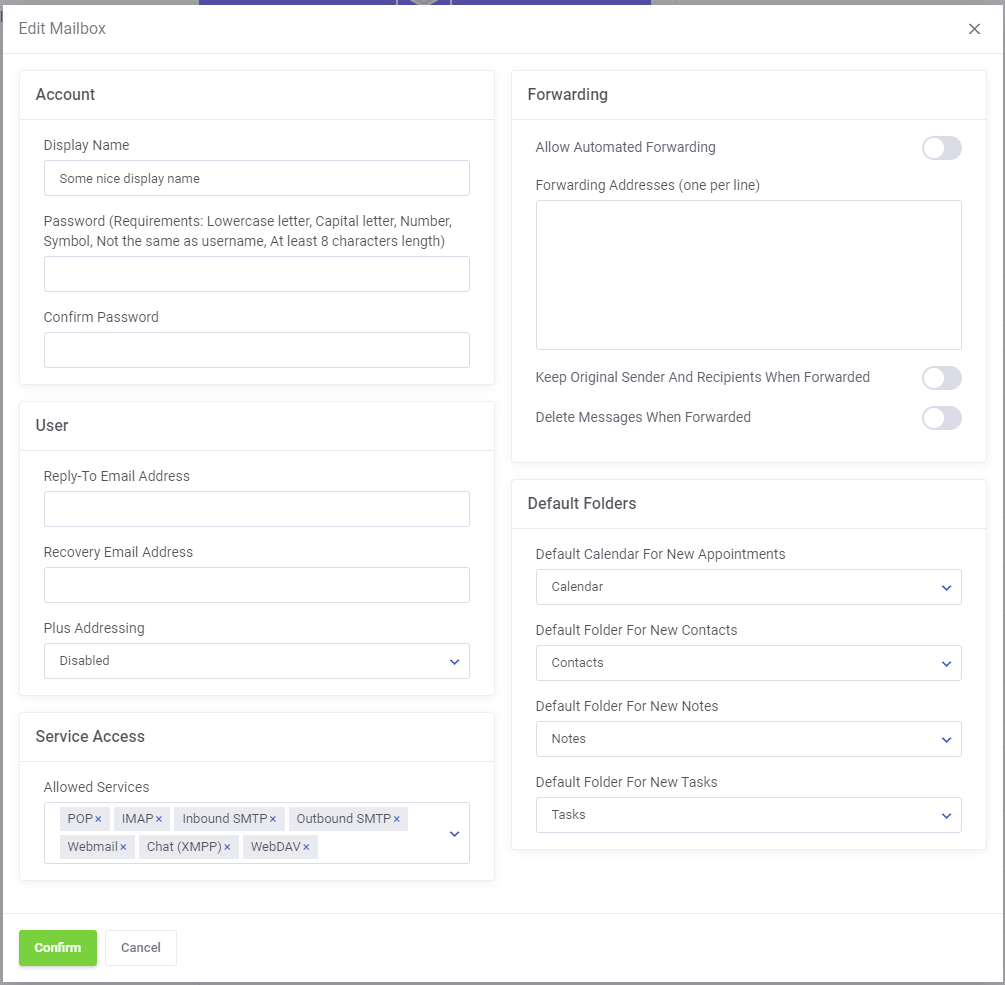Turn on Delete Messages When Forwarded
The image size is (1005, 985).
click(x=941, y=418)
